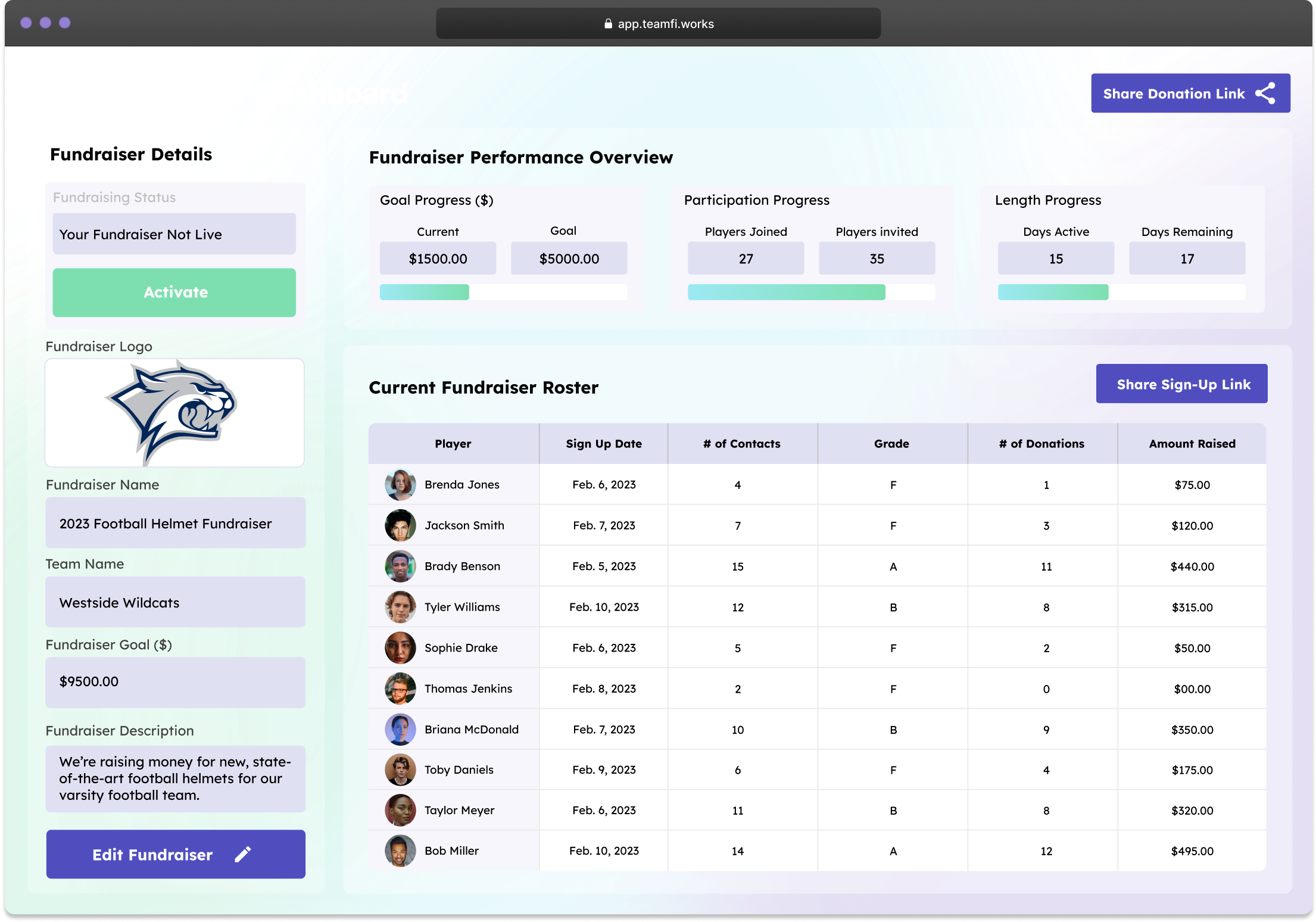Click Sophie Drake's profile avatar
This screenshot has width=1316, height=922.
coord(401,647)
